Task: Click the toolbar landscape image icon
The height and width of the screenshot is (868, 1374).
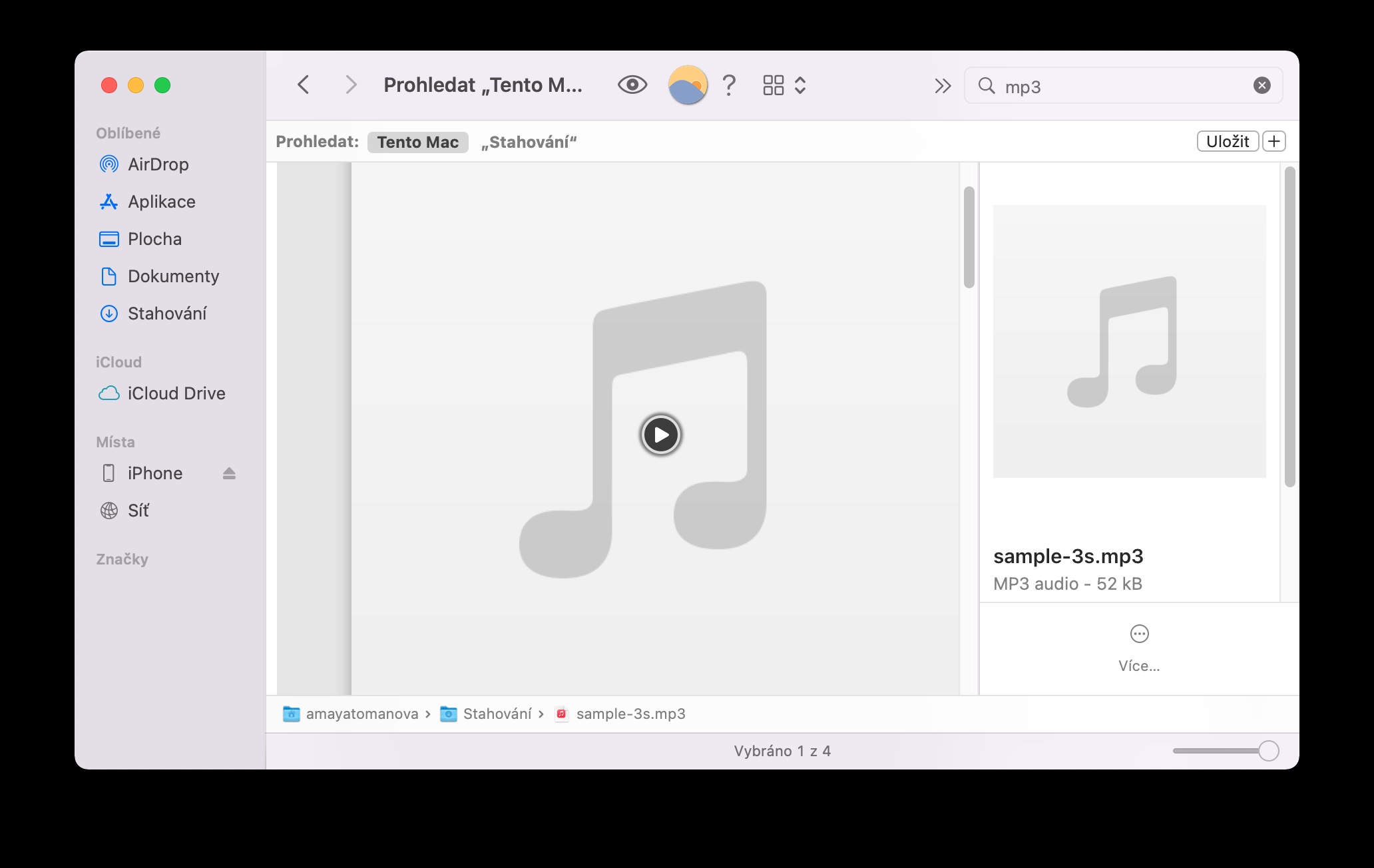Action: tap(687, 85)
